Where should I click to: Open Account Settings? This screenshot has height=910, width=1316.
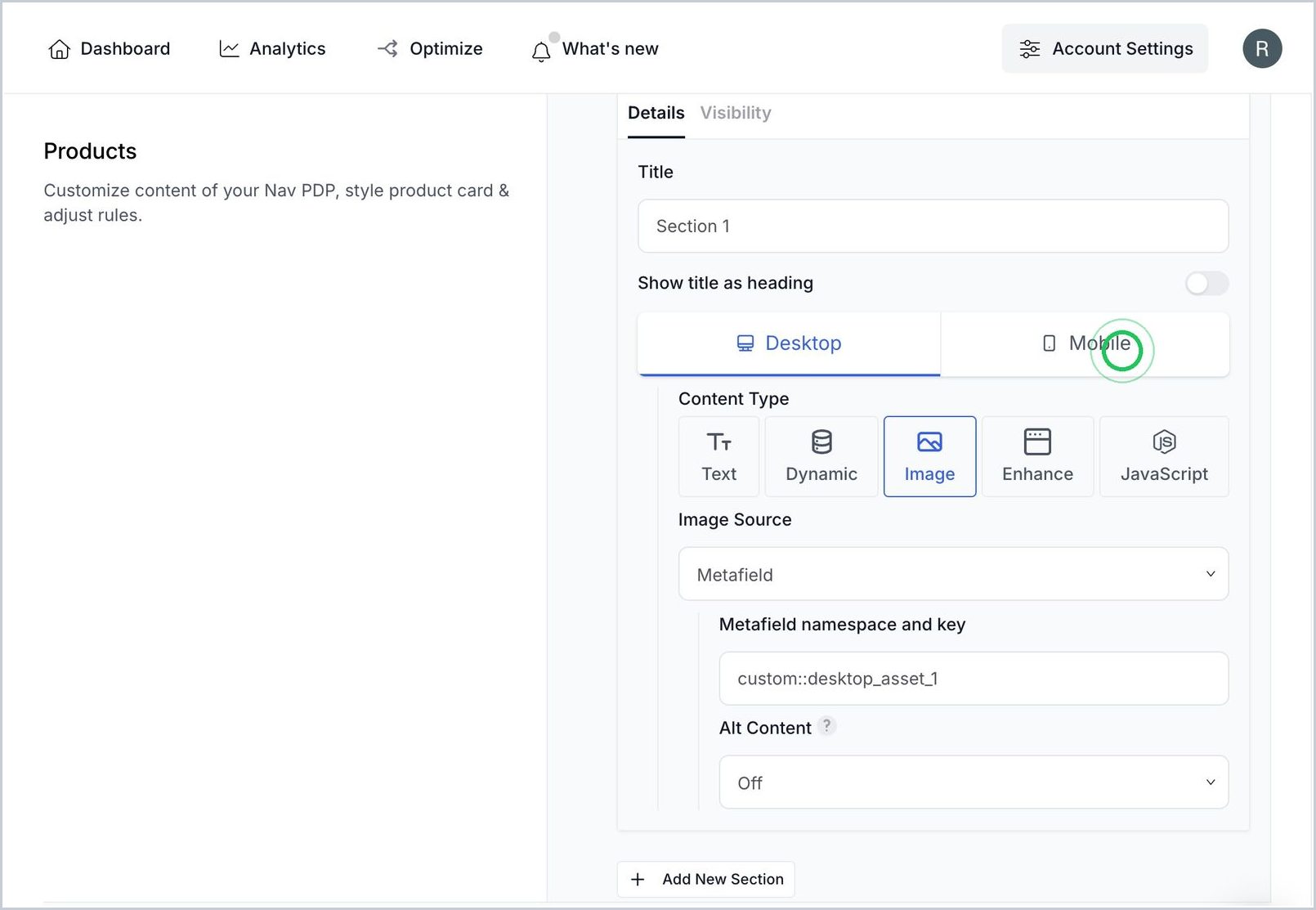pyautogui.click(x=1105, y=49)
